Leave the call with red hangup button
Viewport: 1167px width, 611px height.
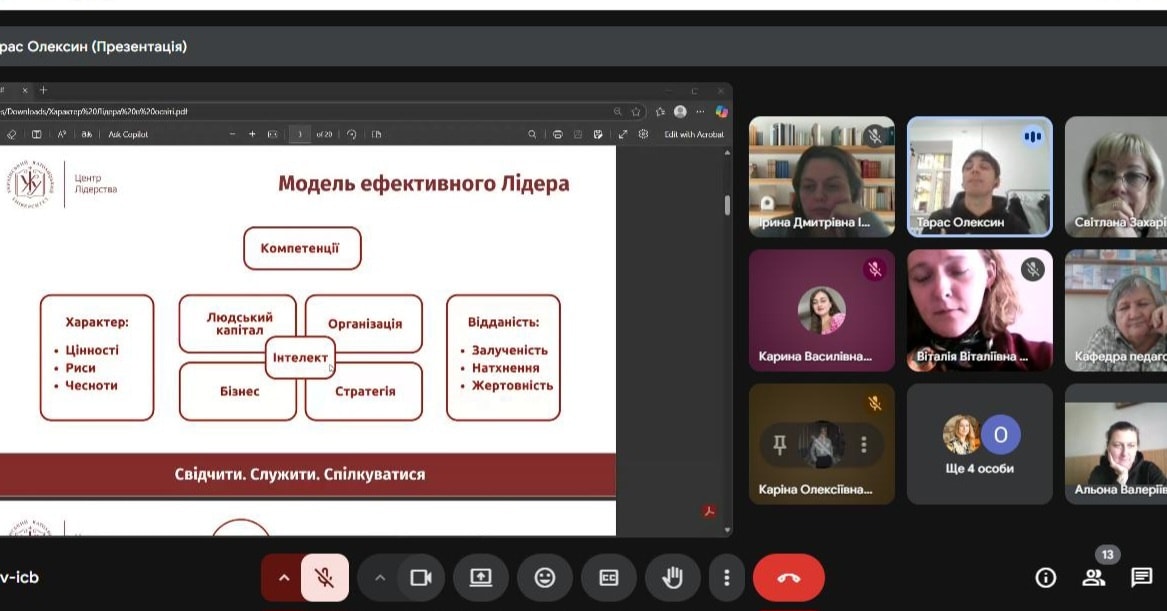pos(789,578)
